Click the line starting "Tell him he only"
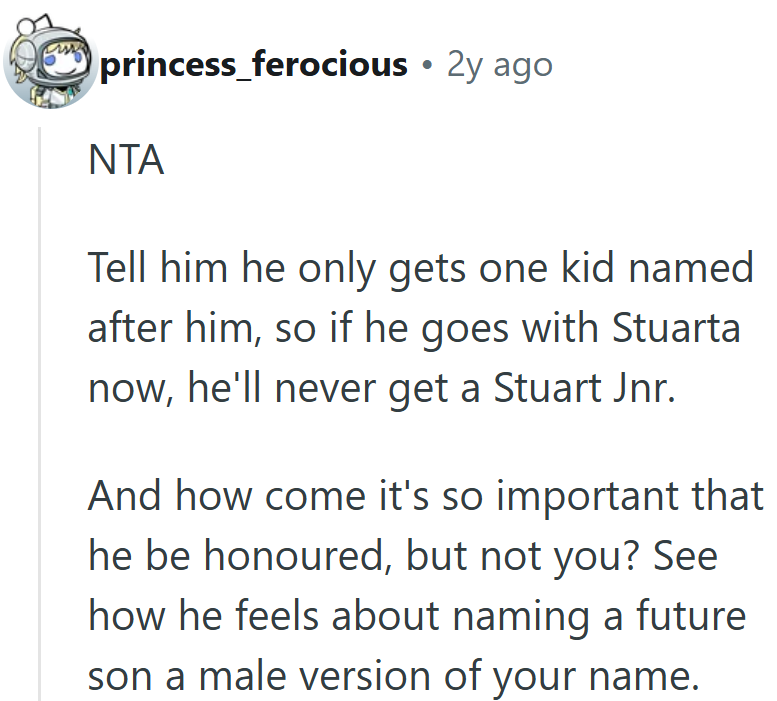The image size is (777, 701). 420,268
